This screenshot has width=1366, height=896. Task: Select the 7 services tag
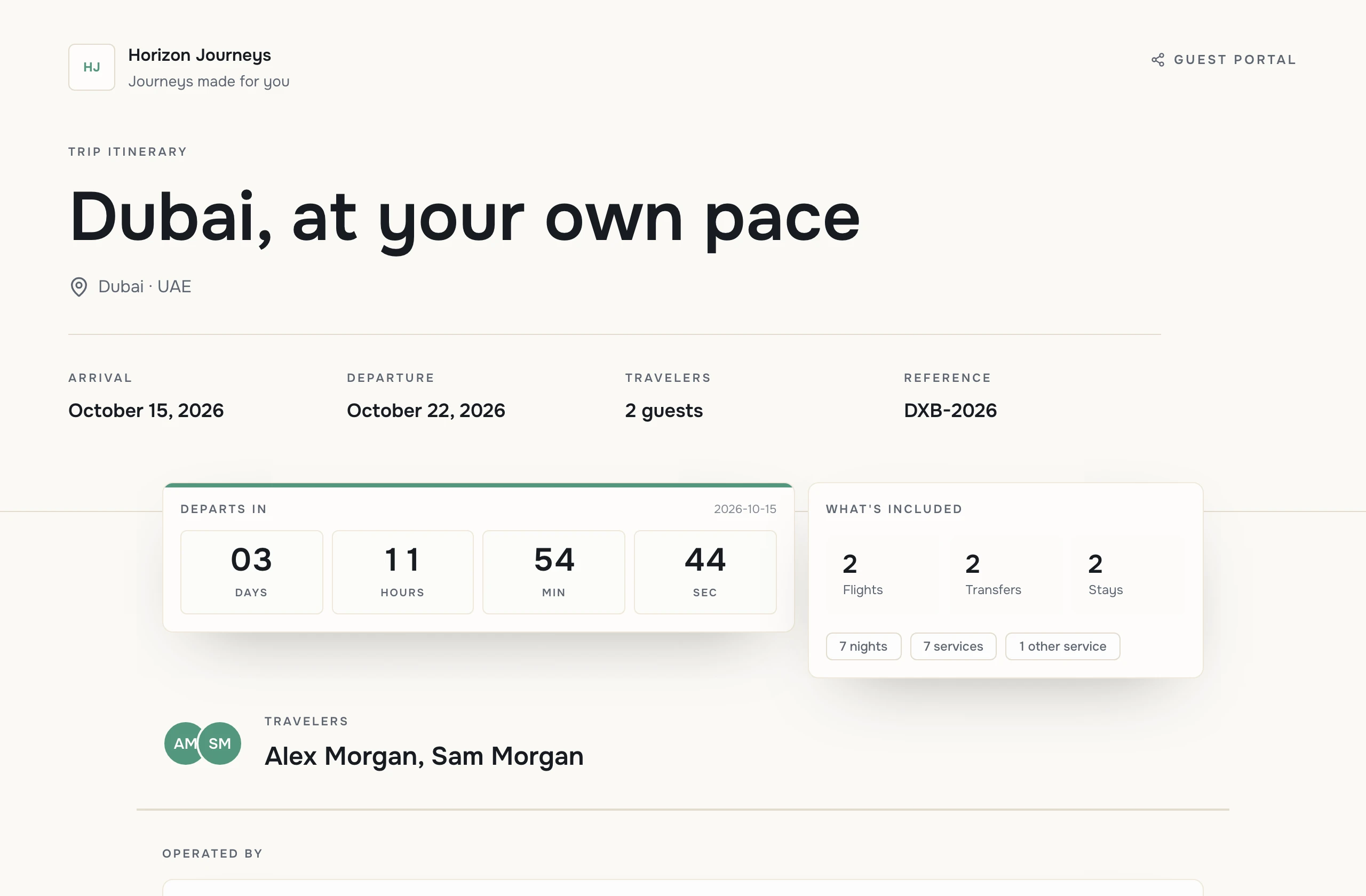(x=953, y=646)
